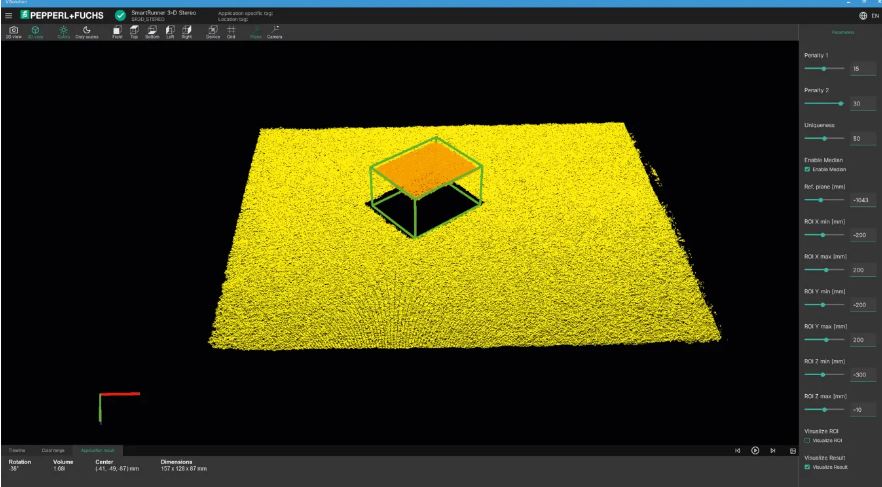The width and height of the screenshot is (882, 487).
Task: Click the Application specific tag label
Action: (245, 13)
